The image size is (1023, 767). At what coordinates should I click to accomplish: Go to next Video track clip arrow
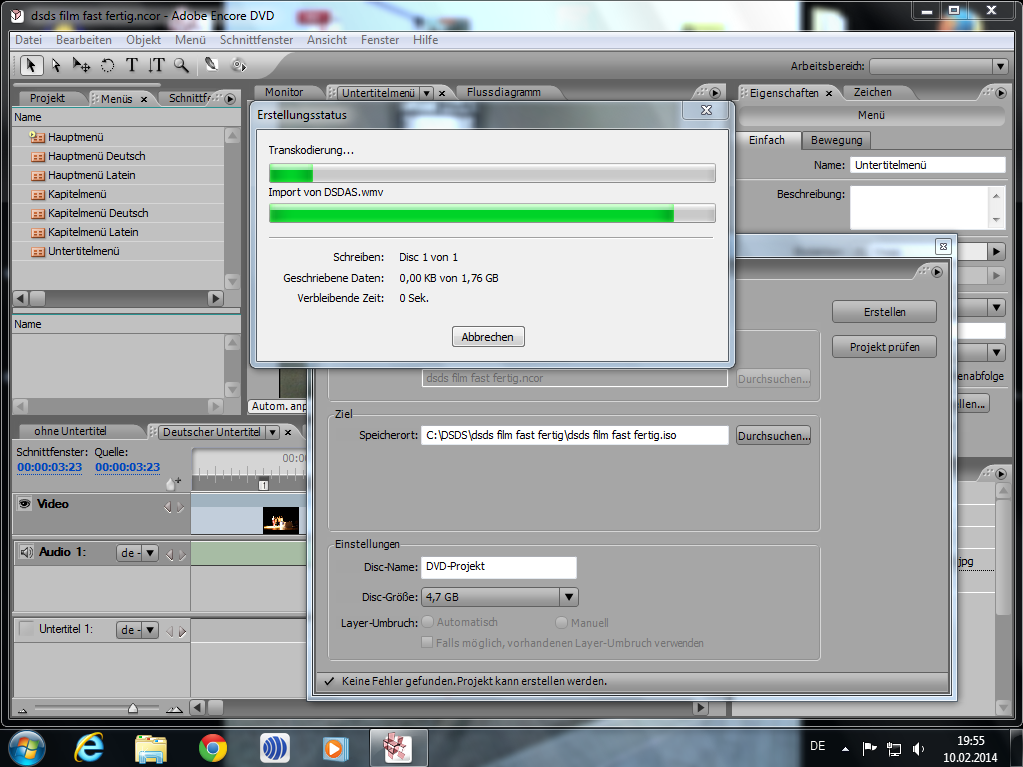(x=181, y=507)
